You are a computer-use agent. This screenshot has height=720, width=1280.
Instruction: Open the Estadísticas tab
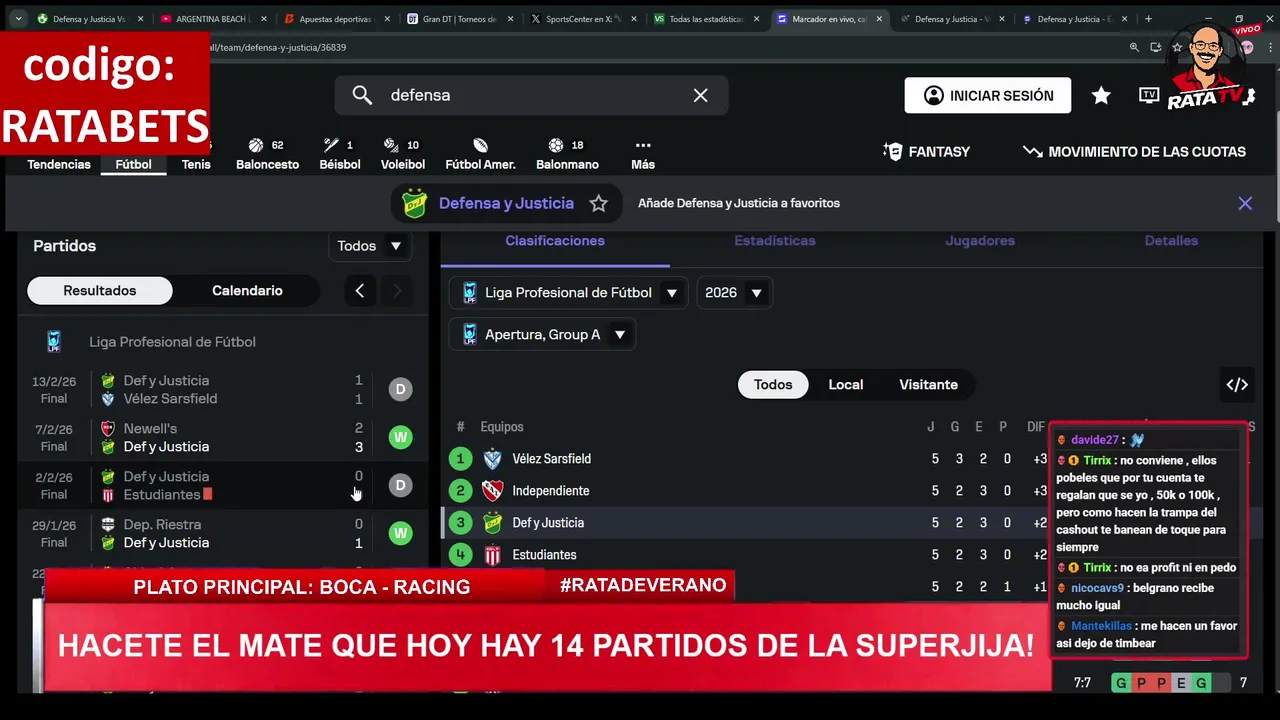tap(775, 241)
